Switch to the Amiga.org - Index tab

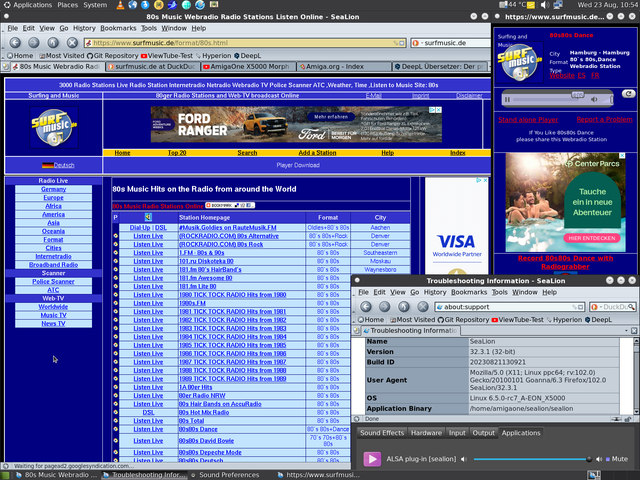(x=344, y=67)
